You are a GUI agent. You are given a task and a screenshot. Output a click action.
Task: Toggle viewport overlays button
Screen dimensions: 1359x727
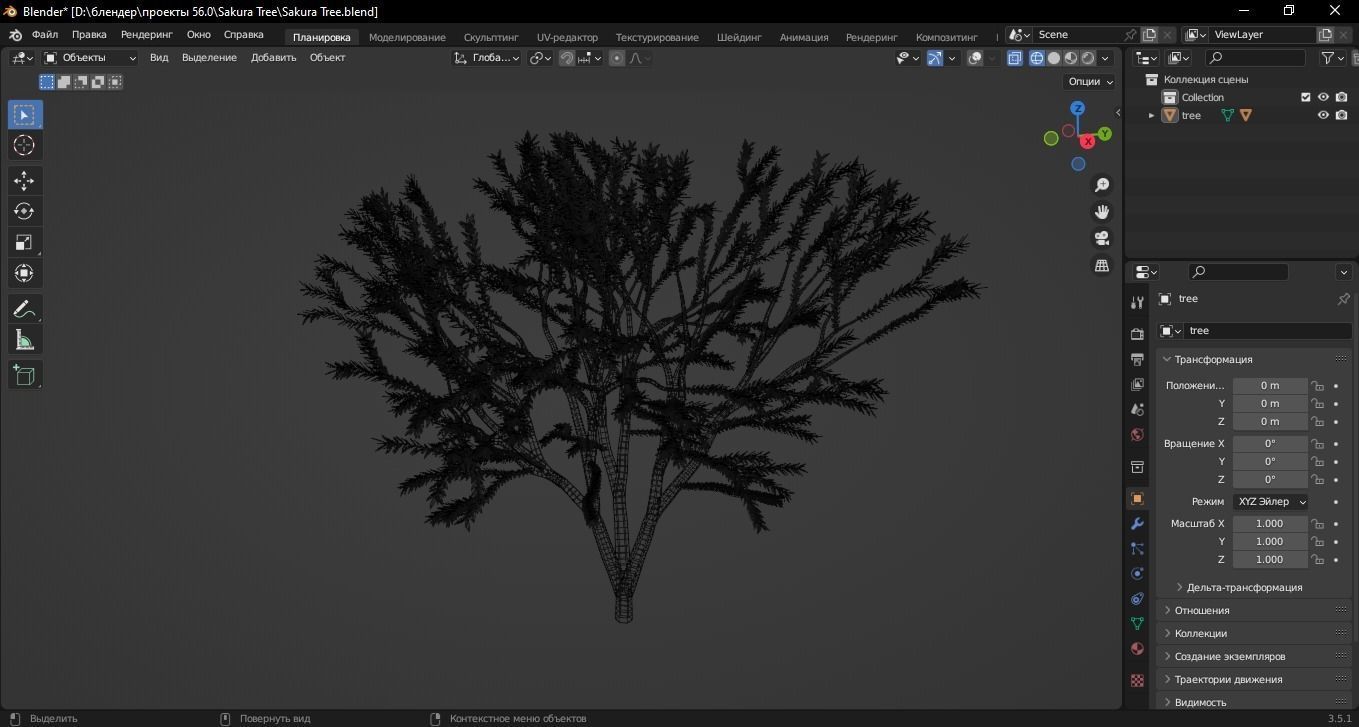pyautogui.click(x=975, y=58)
